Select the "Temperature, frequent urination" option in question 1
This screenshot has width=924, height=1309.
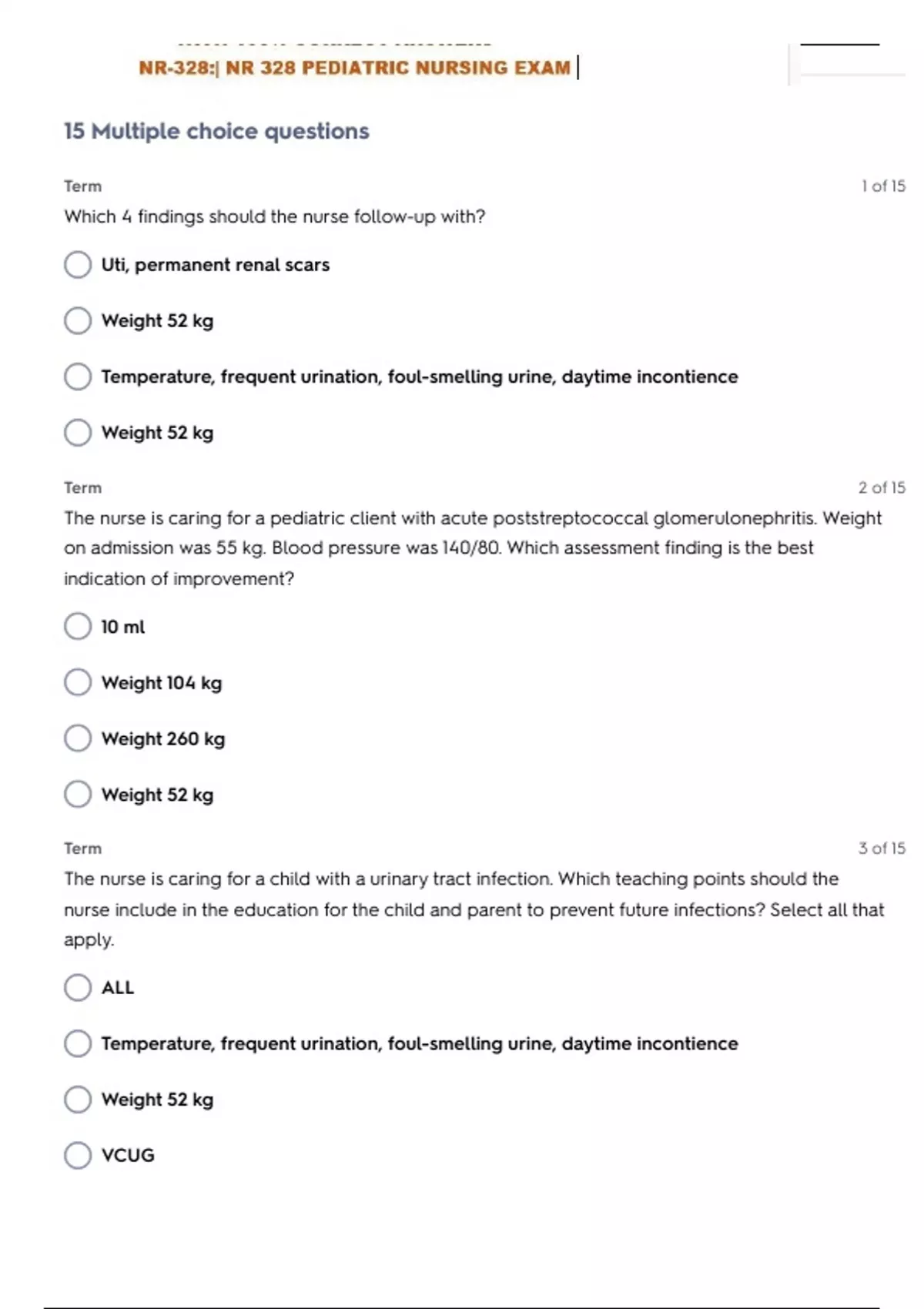click(78, 377)
